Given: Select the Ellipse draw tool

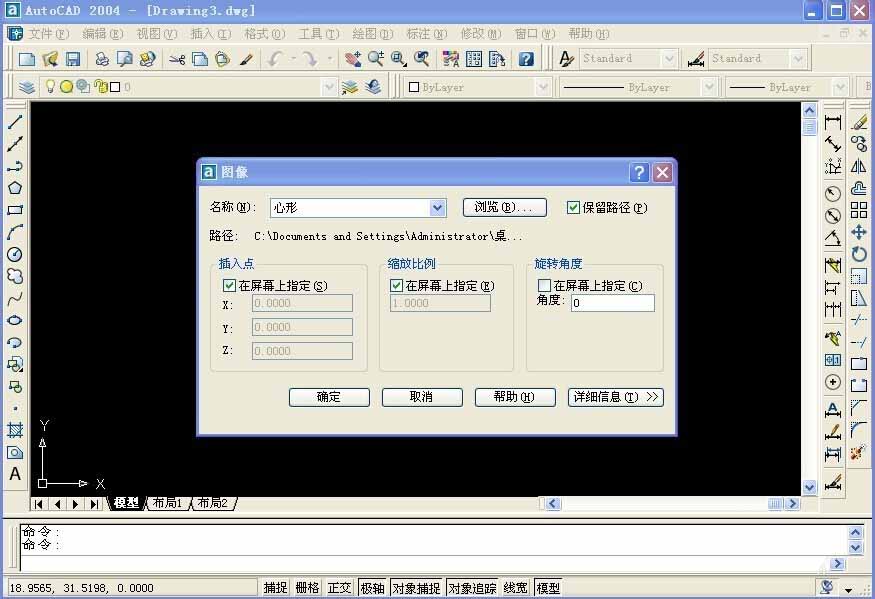Looking at the screenshot, I should pyautogui.click(x=15, y=320).
